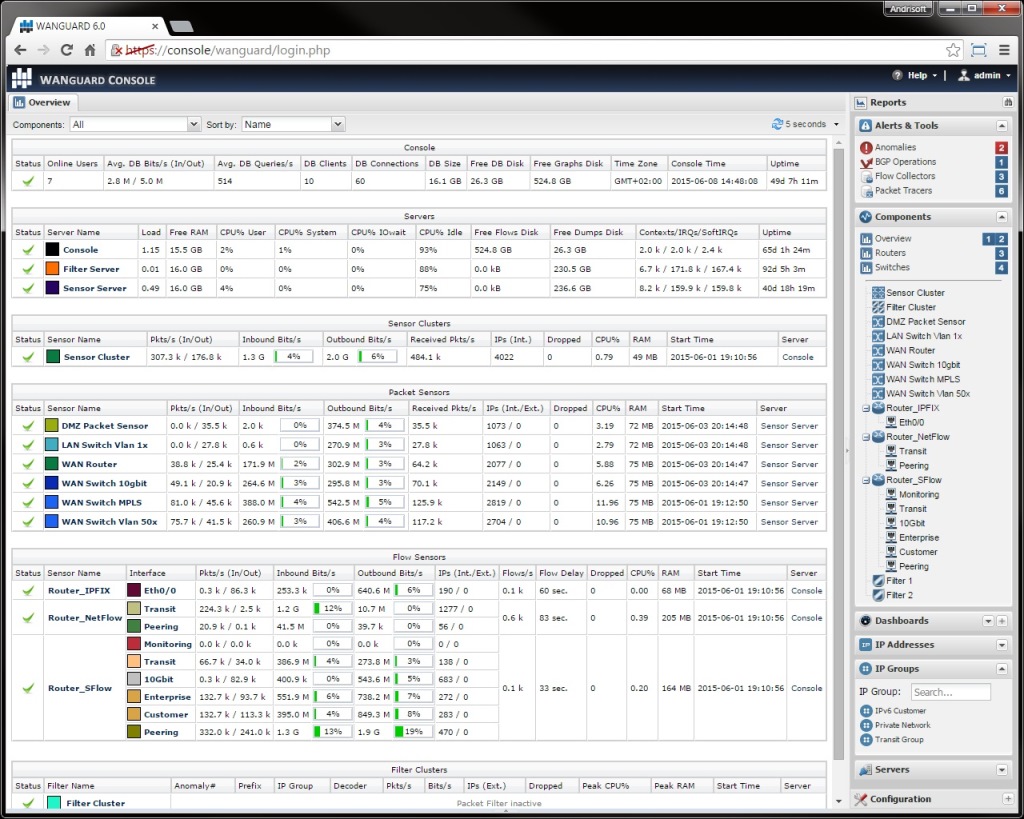Collapse the Alerts & Tools panel

point(1002,125)
